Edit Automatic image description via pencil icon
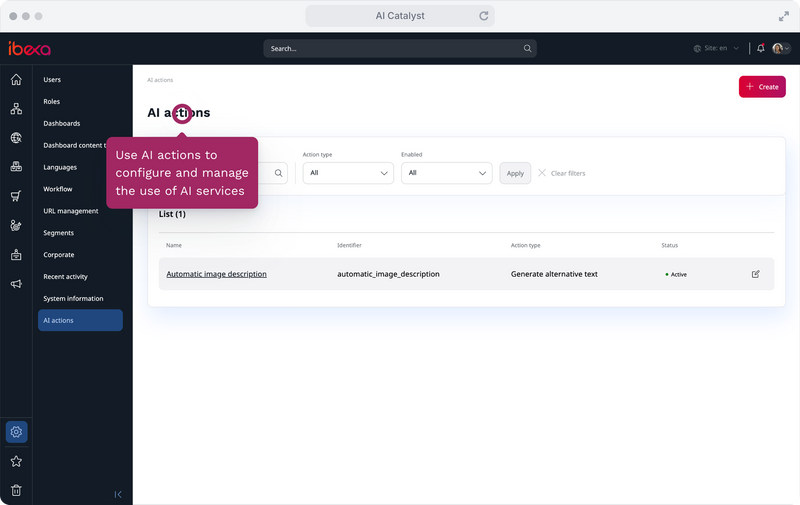Viewport: 800px width, 505px height. point(756,274)
